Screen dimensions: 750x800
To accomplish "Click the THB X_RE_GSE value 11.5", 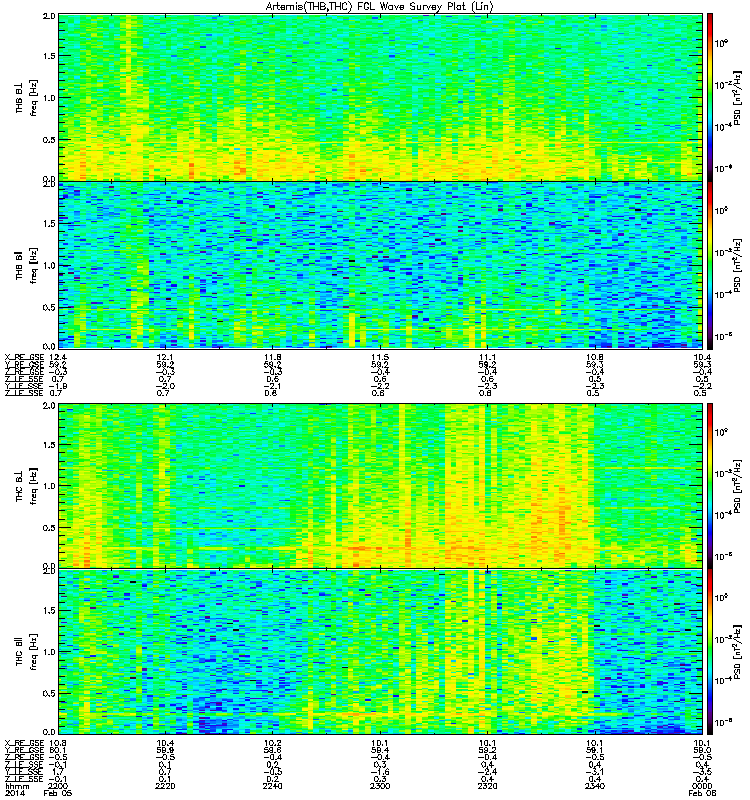I will [380, 357].
